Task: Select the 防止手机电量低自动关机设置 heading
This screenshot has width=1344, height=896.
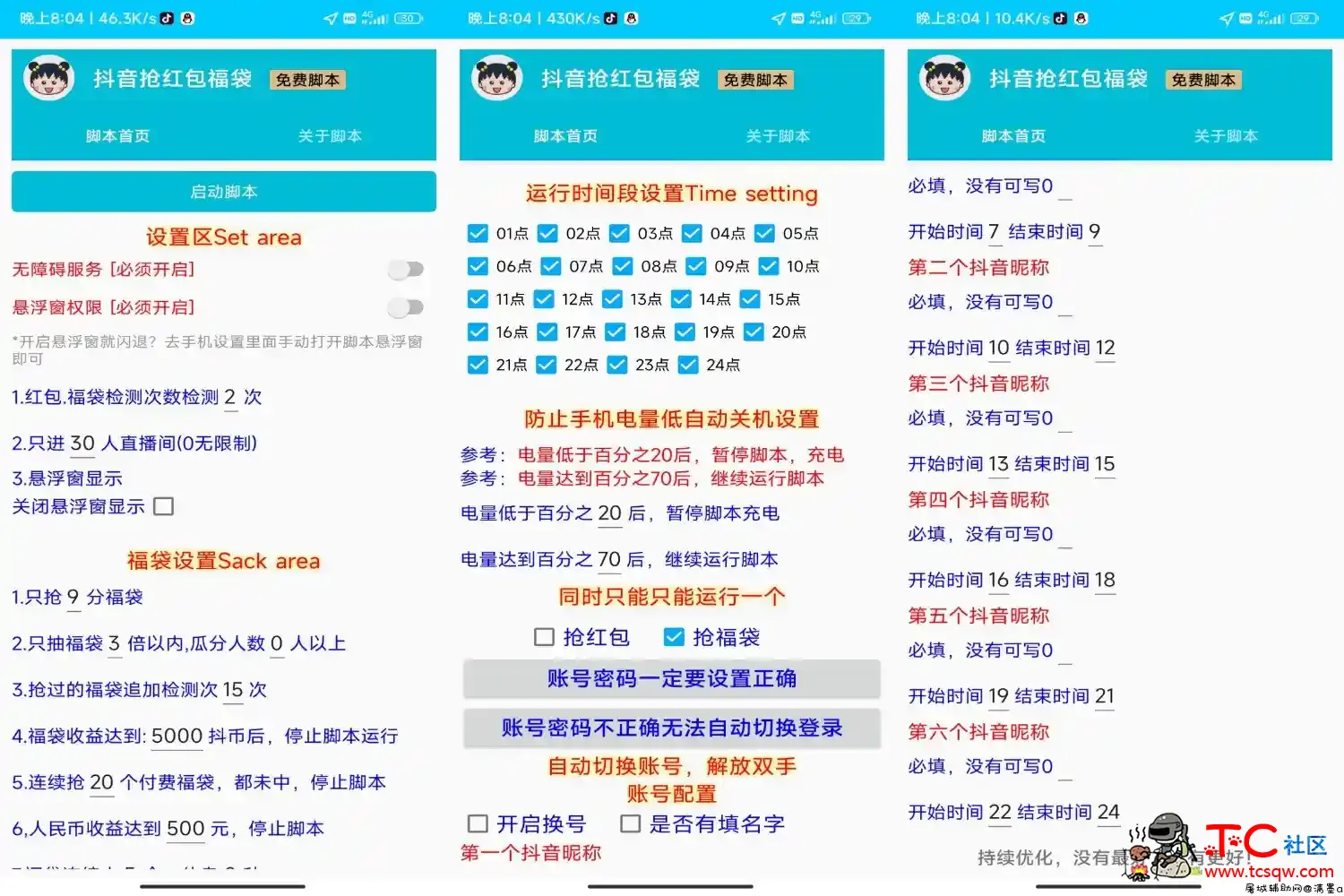Action: pos(672,419)
